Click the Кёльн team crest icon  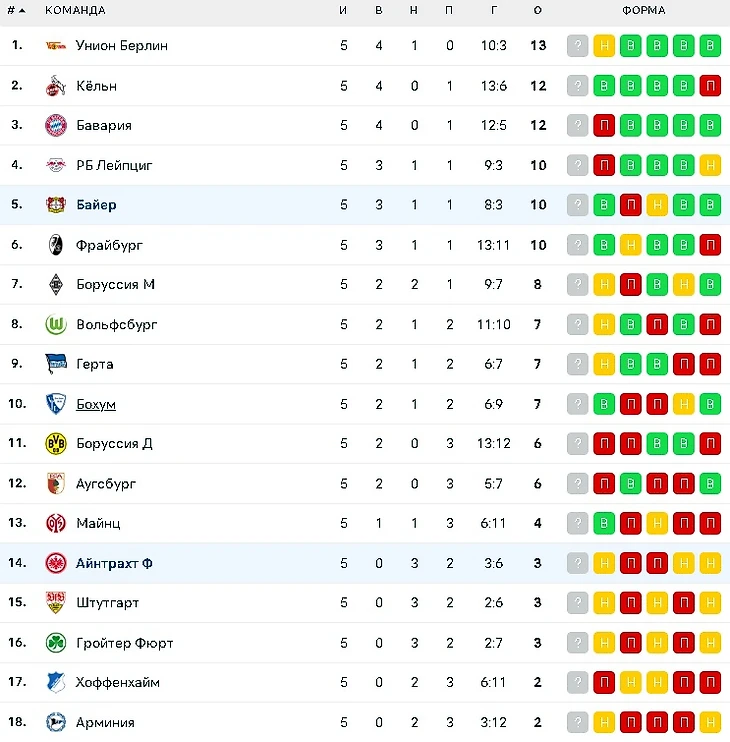click(x=55, y=86)
